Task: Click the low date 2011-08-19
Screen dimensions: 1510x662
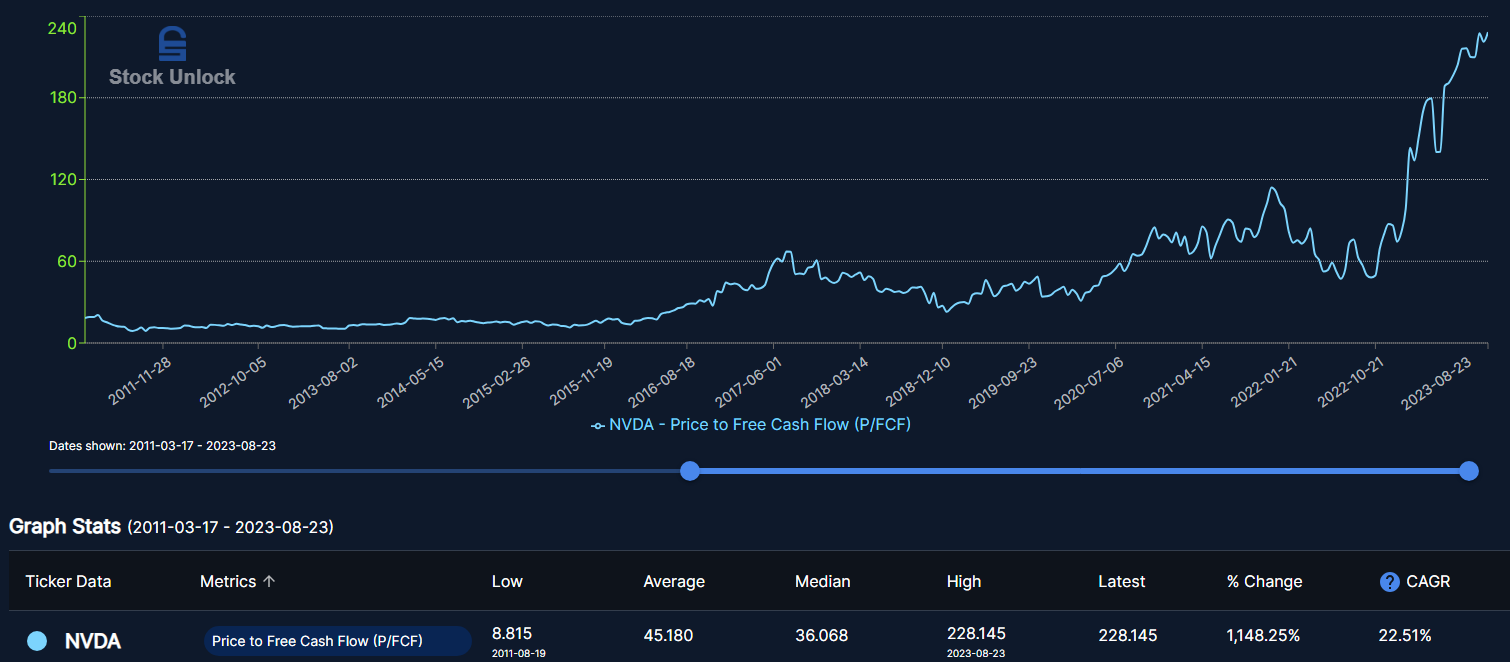Action: (519, 653)
